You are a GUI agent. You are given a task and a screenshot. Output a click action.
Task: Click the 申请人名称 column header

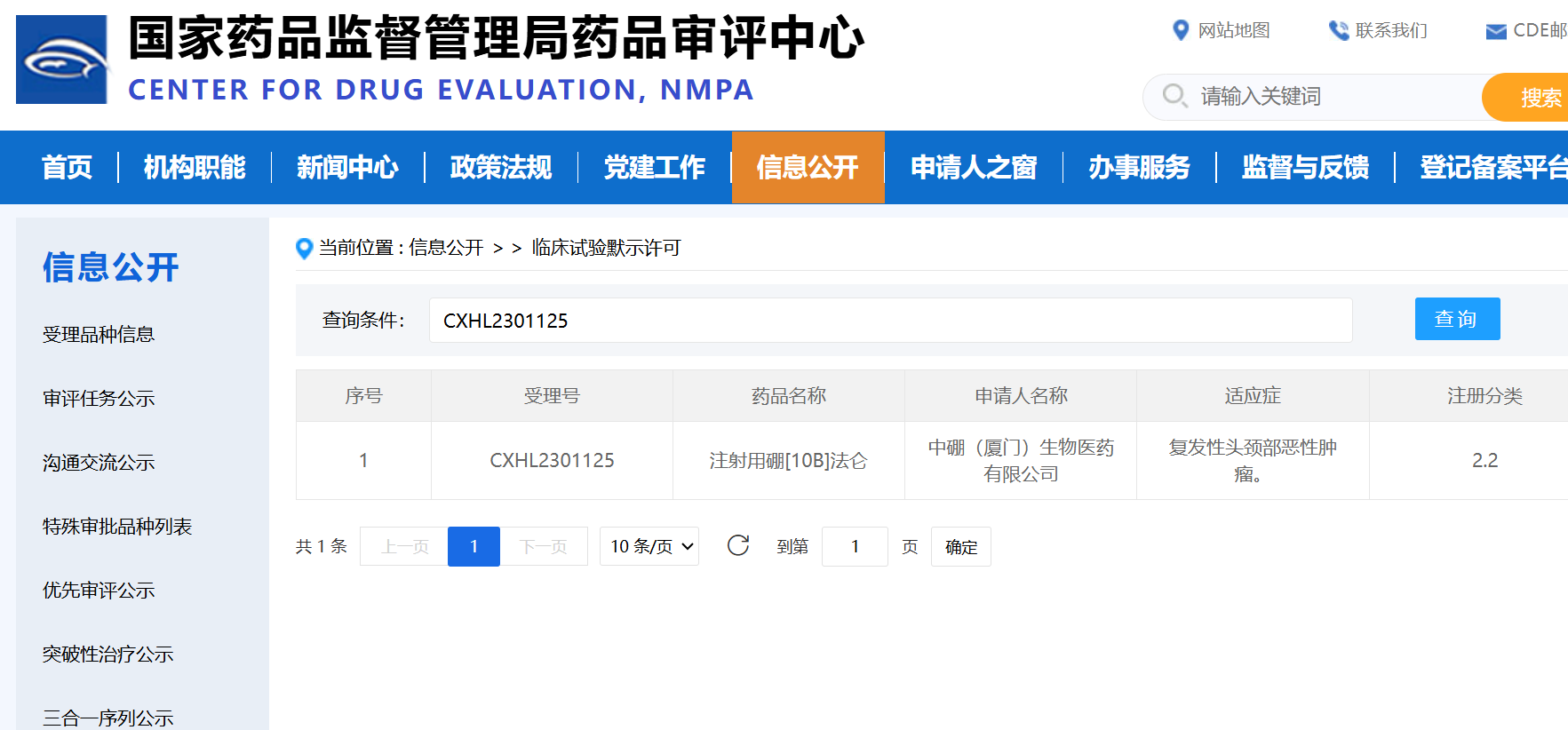pos(1021,396)
